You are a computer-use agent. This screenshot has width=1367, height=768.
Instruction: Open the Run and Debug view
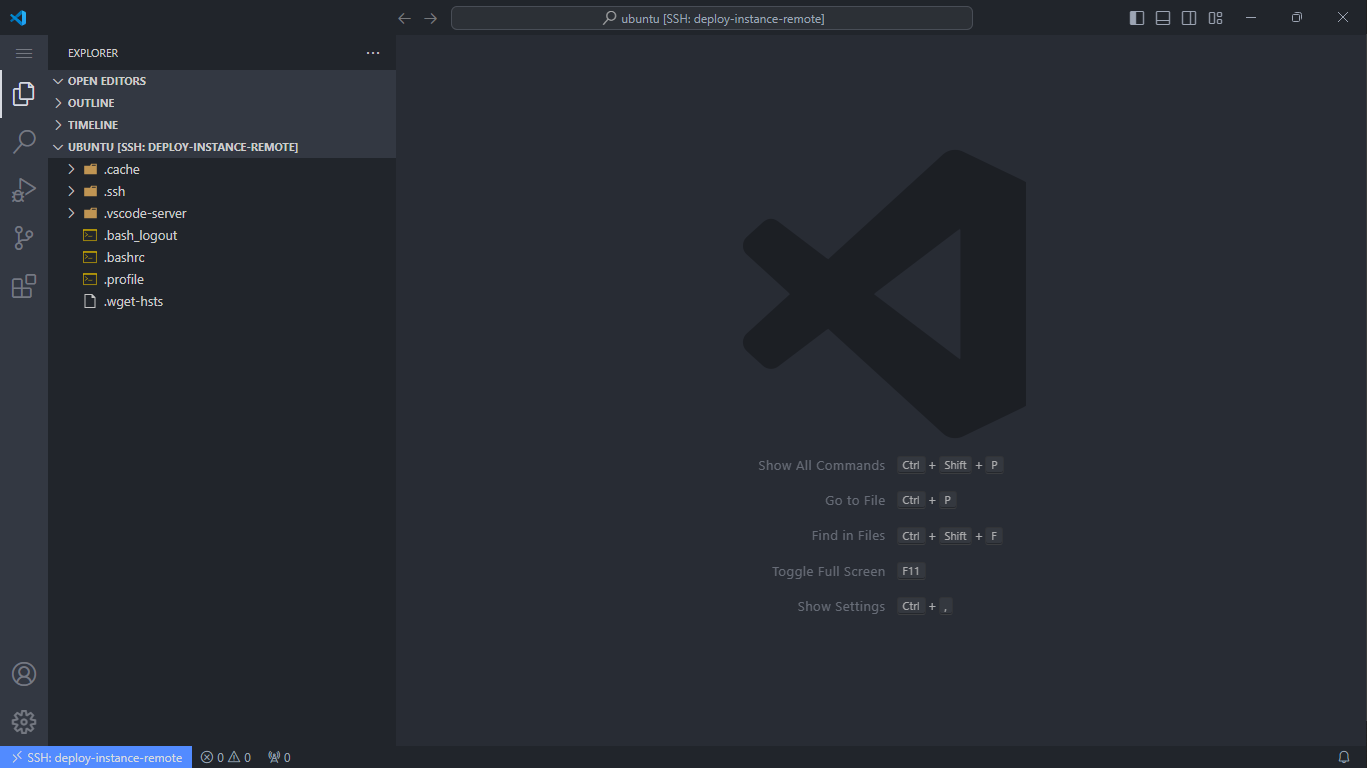(x=24, y=190)
